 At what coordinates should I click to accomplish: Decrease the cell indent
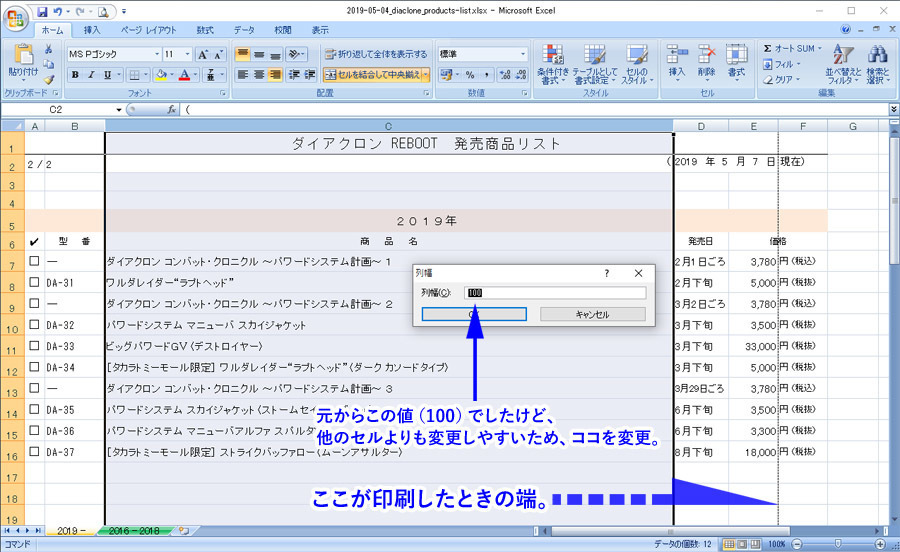(294, 75)
